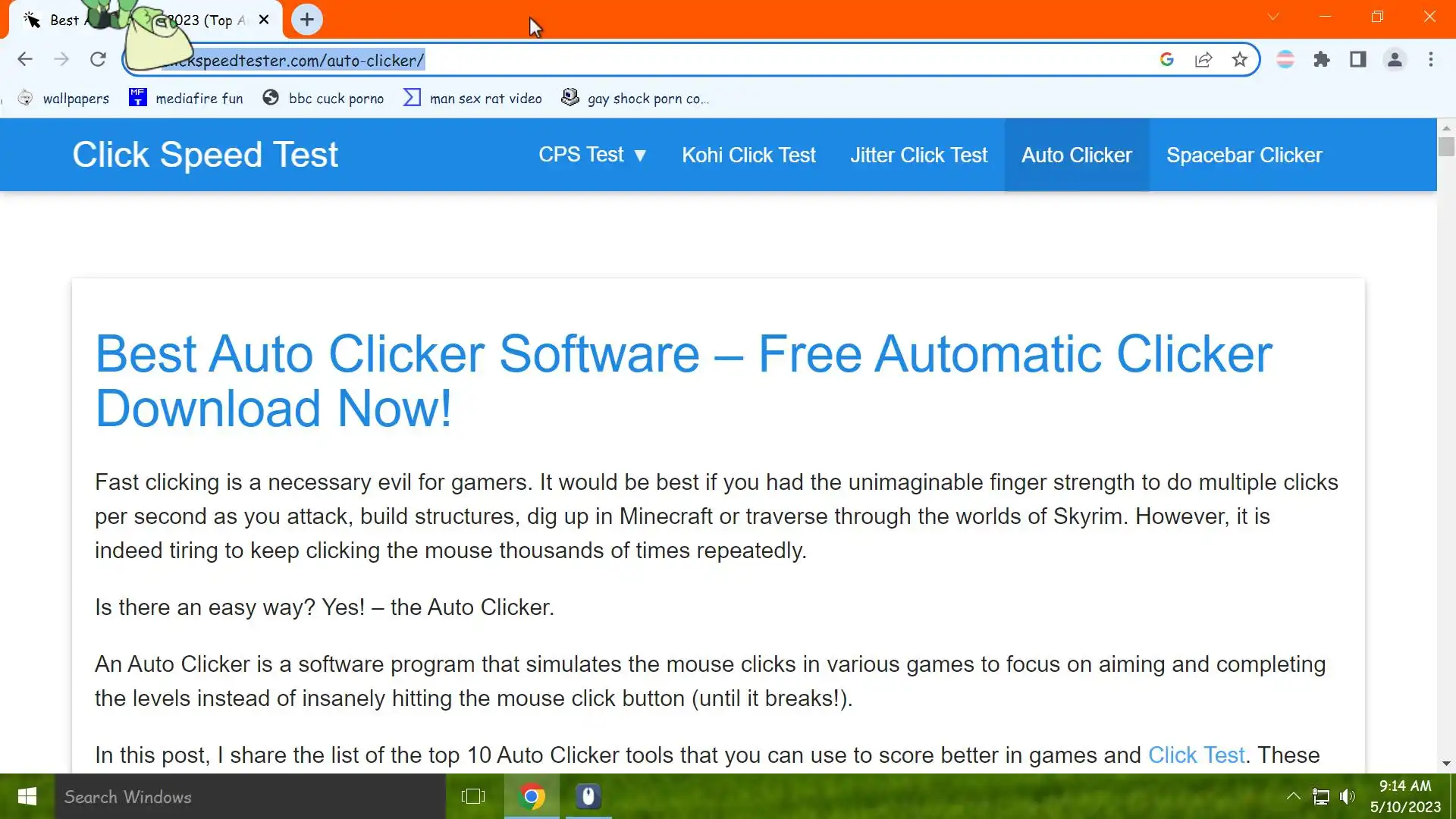
Task: Open the Extensions puzzle piece icon
Action: point(1322,59)
